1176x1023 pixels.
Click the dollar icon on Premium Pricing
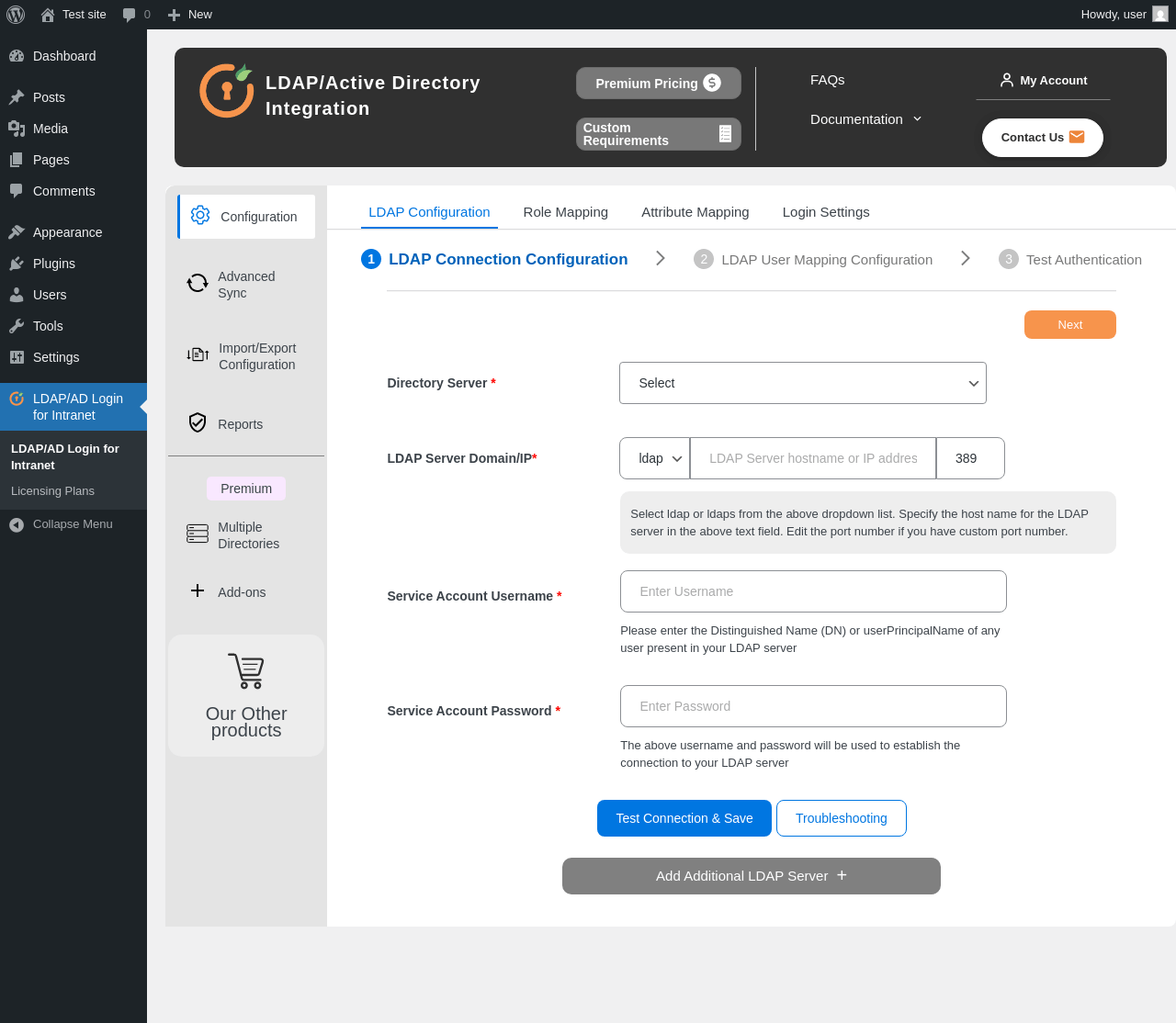712,83
